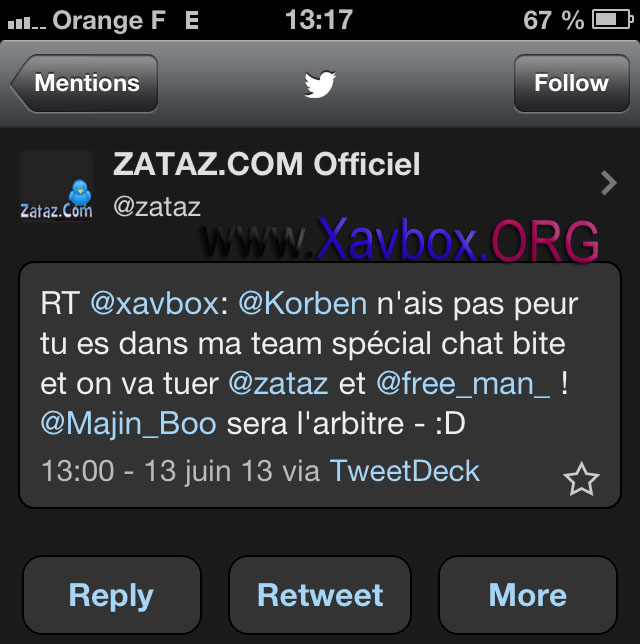Image resolution: width=640 pixels, height=644 pixels.
Task: Go back to Mentions
Action: (84, 83)
